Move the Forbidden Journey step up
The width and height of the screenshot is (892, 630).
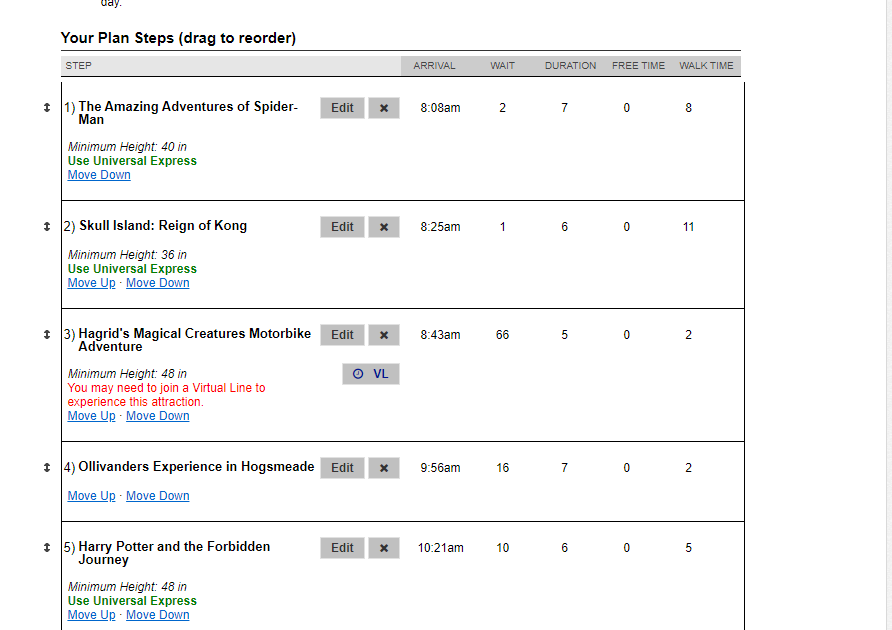92,615
